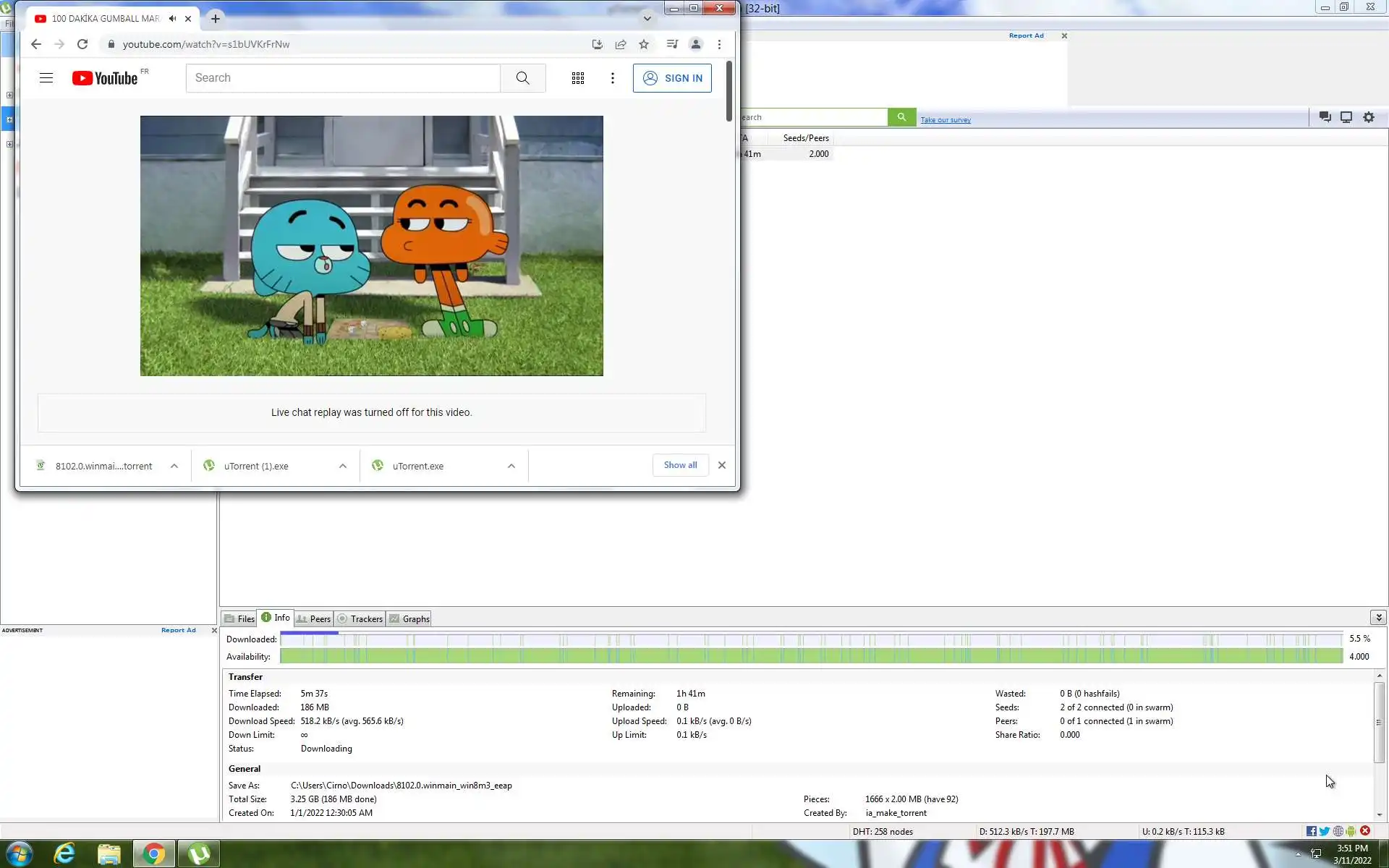Viewport: 1389px width, 868px height.
Task: Click the SIGN IN button
Action: 672,78
